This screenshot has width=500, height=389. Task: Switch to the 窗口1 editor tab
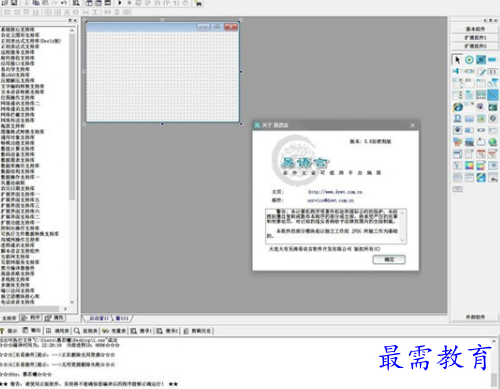point(122,318)
